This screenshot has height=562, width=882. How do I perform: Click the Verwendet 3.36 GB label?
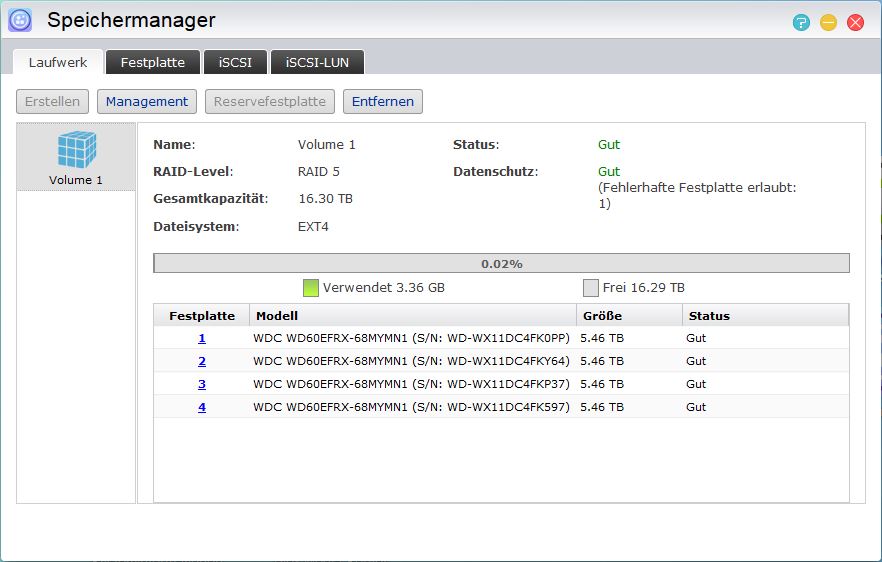384,287
